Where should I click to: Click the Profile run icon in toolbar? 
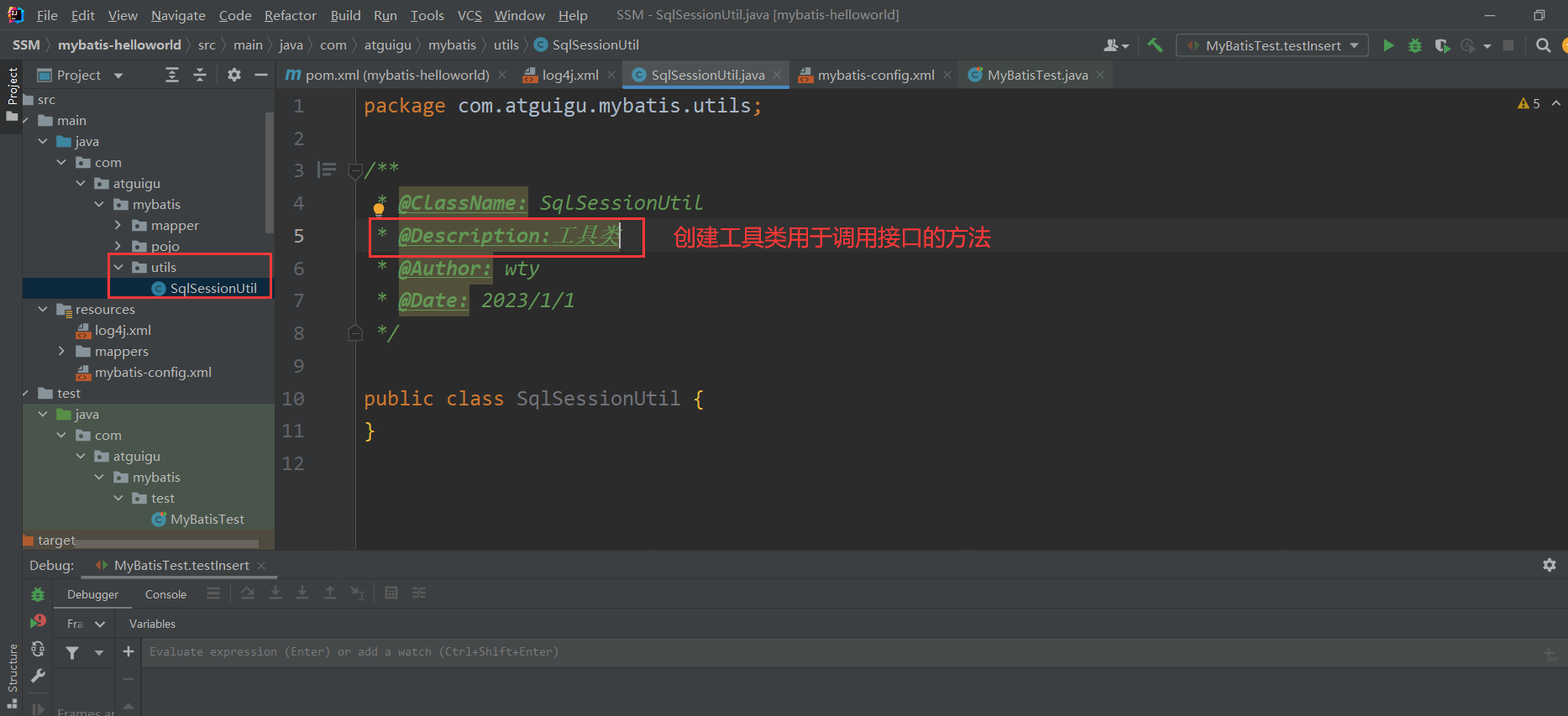pyautogui.click(x=1468, y=45)
